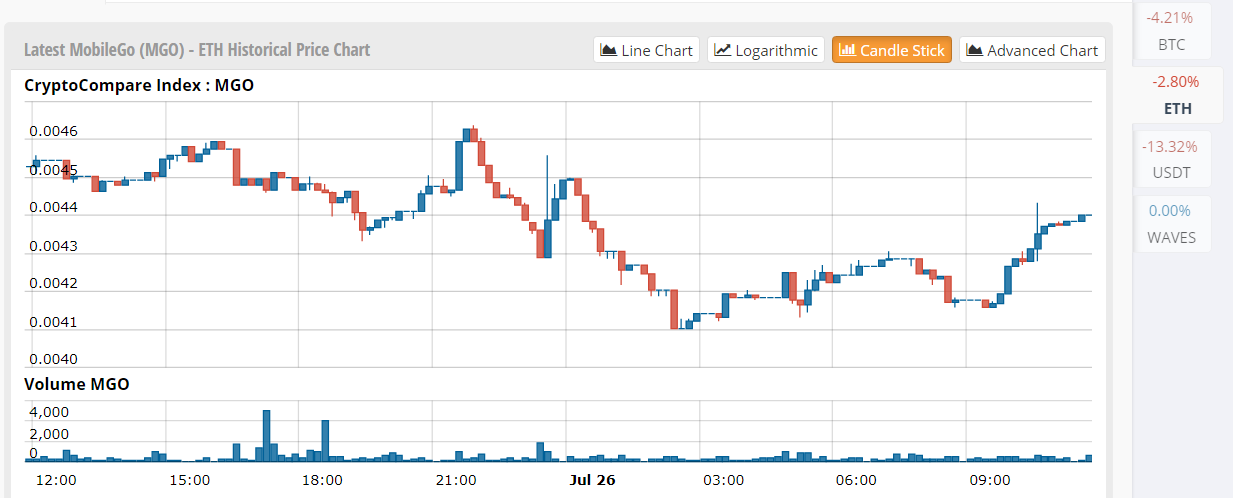The width and height of the screenshot is (1233, 498).
Task: Open the WAVES pair tab
Action: click(1171, 223)
